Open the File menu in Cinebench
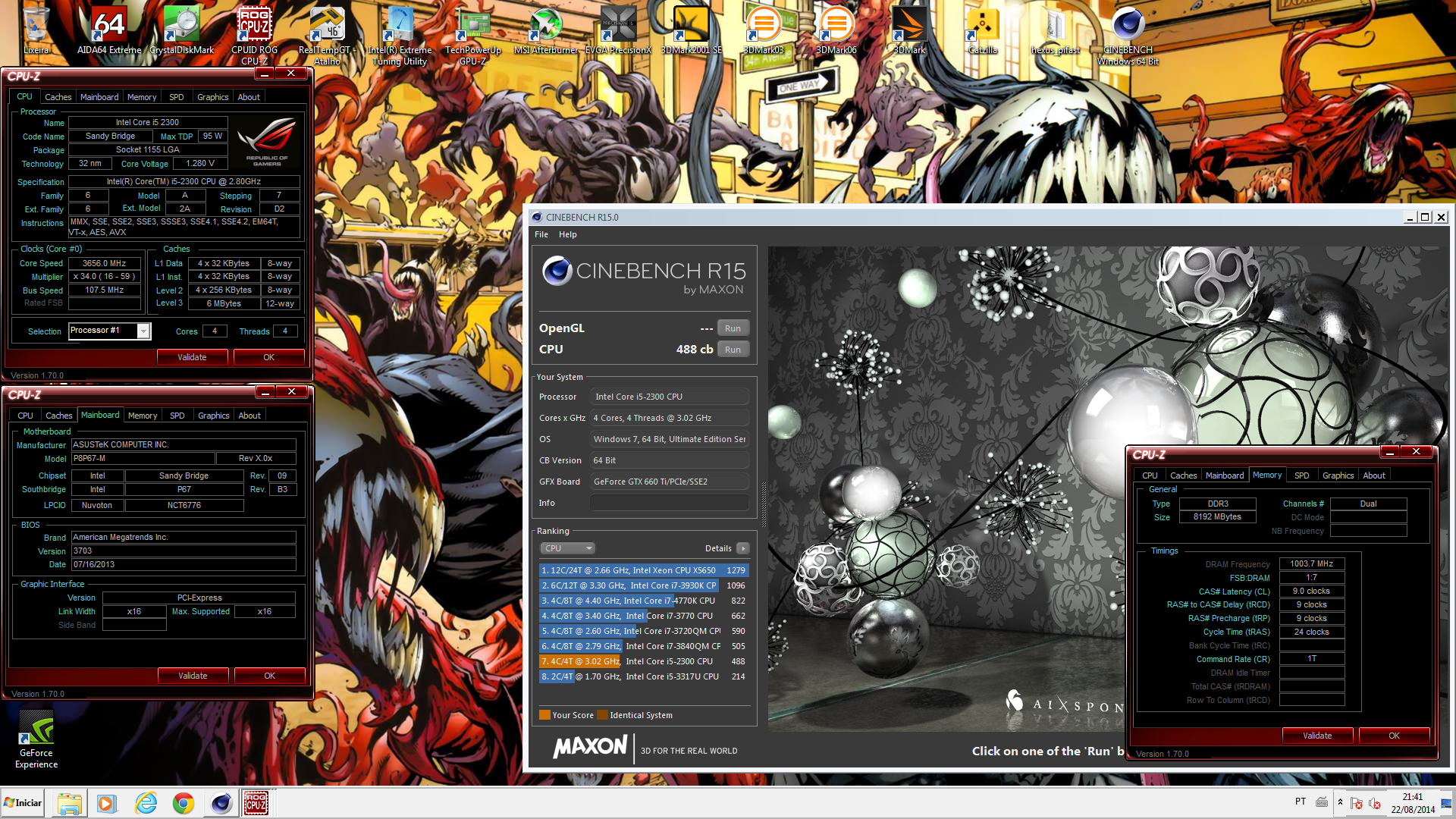The image size is (1456, 819). [541, 234]
